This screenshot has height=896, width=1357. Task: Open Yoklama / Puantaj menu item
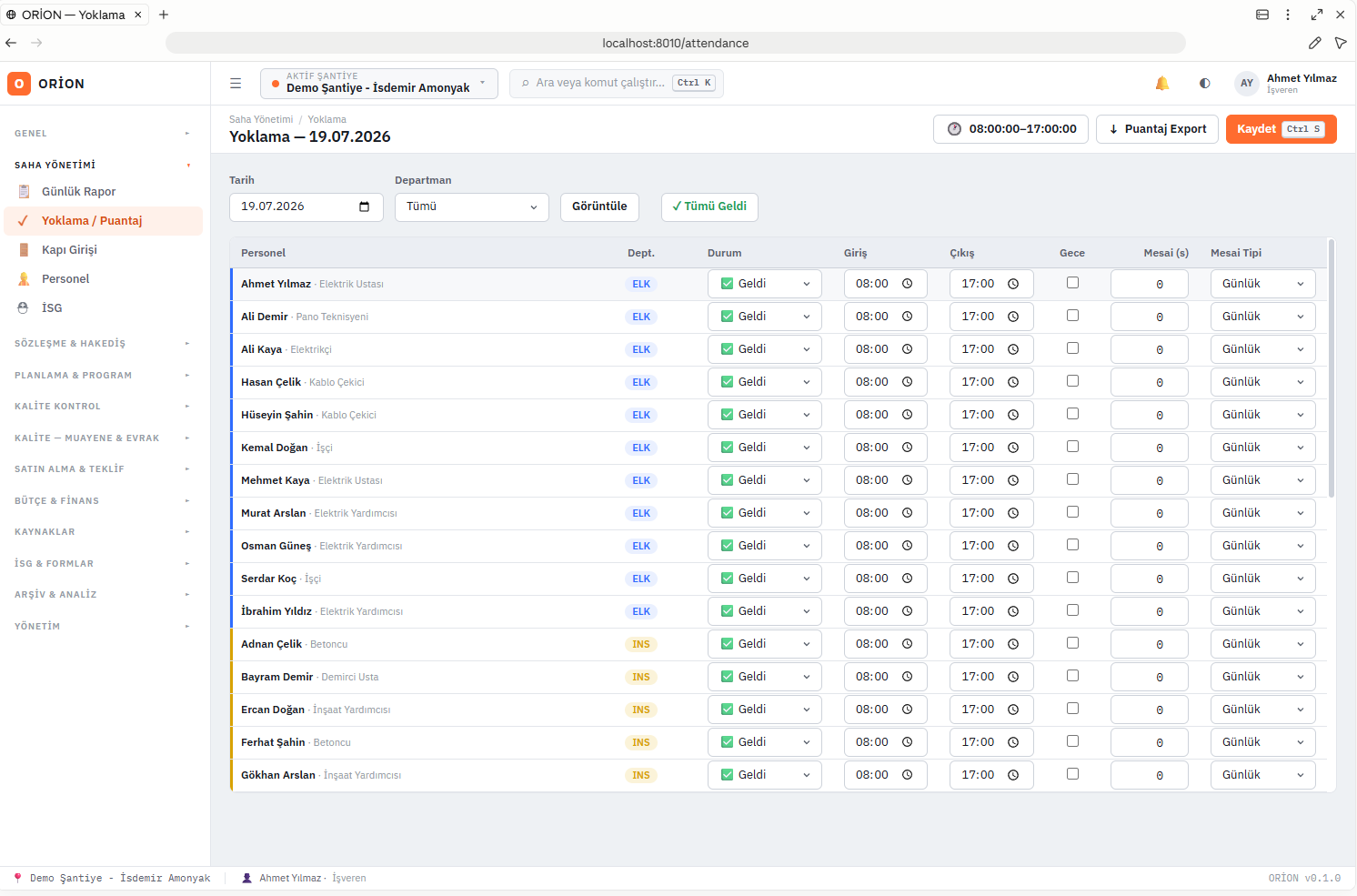coord(104,221)
